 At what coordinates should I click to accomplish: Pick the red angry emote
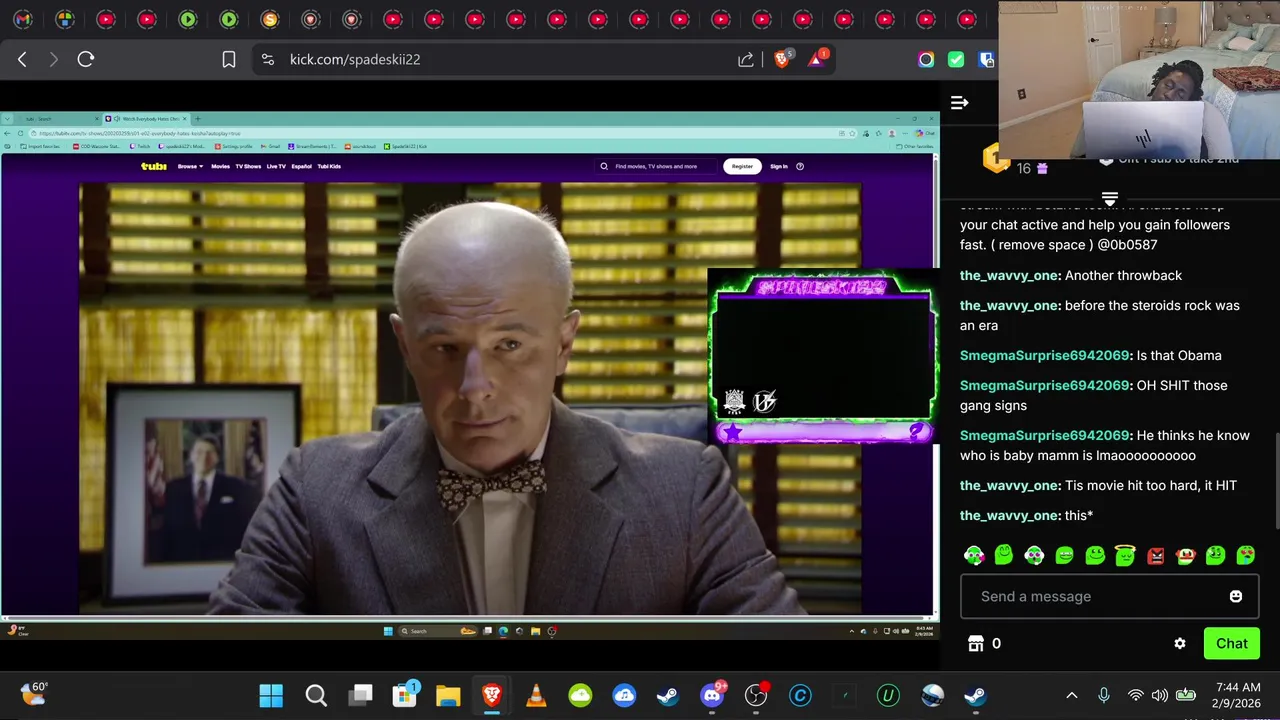(1155, 555)
